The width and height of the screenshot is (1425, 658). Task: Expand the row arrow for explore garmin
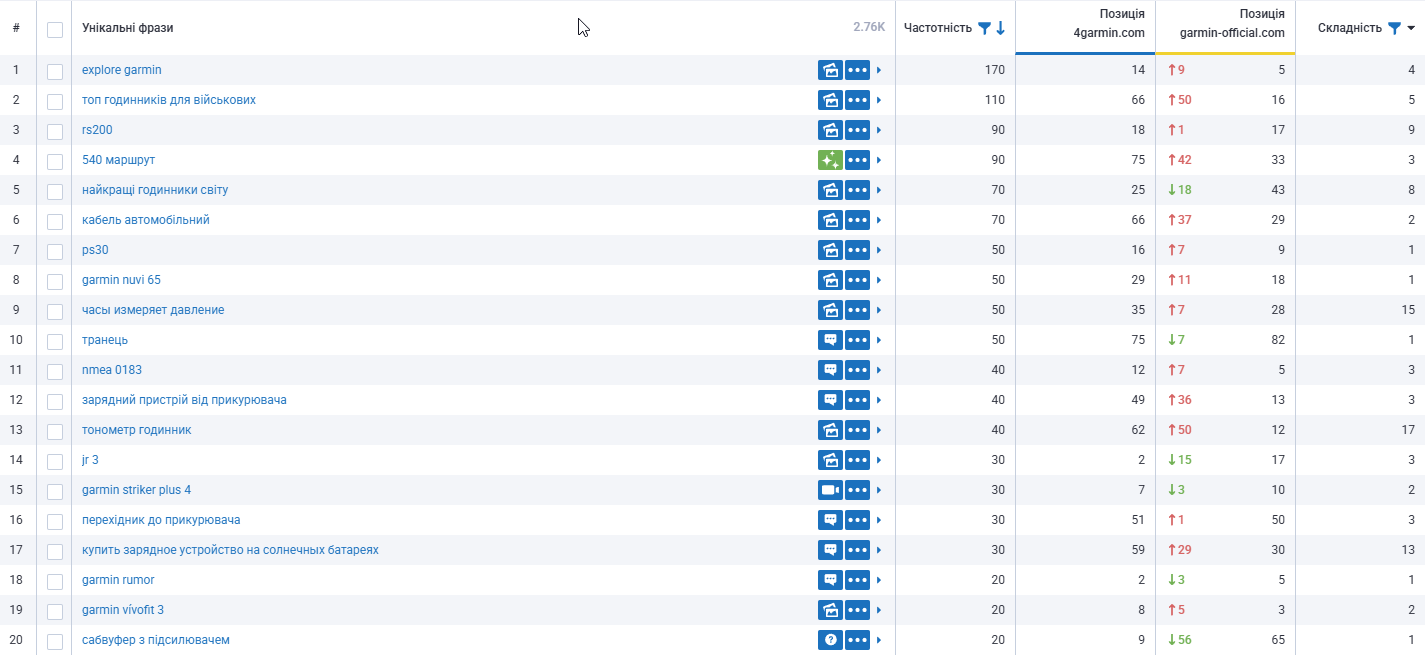(879, 70)
